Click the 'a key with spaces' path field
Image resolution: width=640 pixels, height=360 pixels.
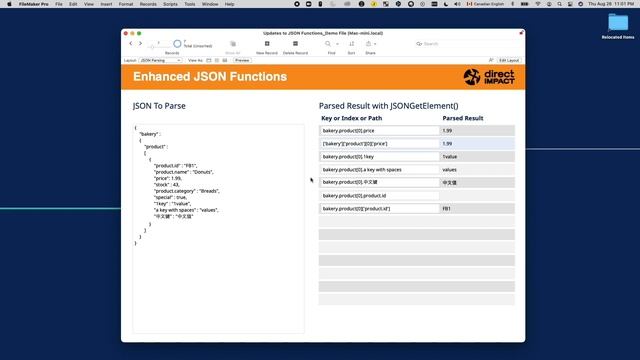[x=379, y=169]
